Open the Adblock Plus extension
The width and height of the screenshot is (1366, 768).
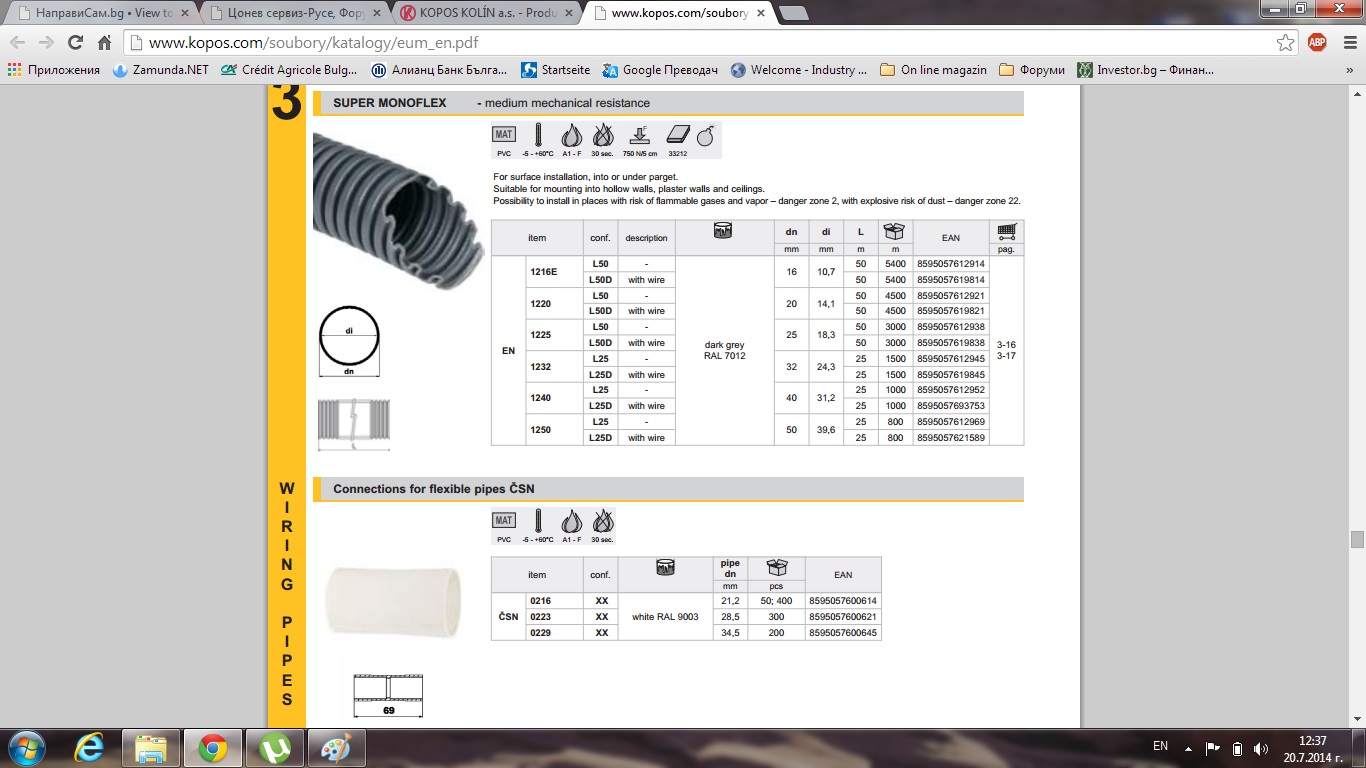[x=1316, y=42]
